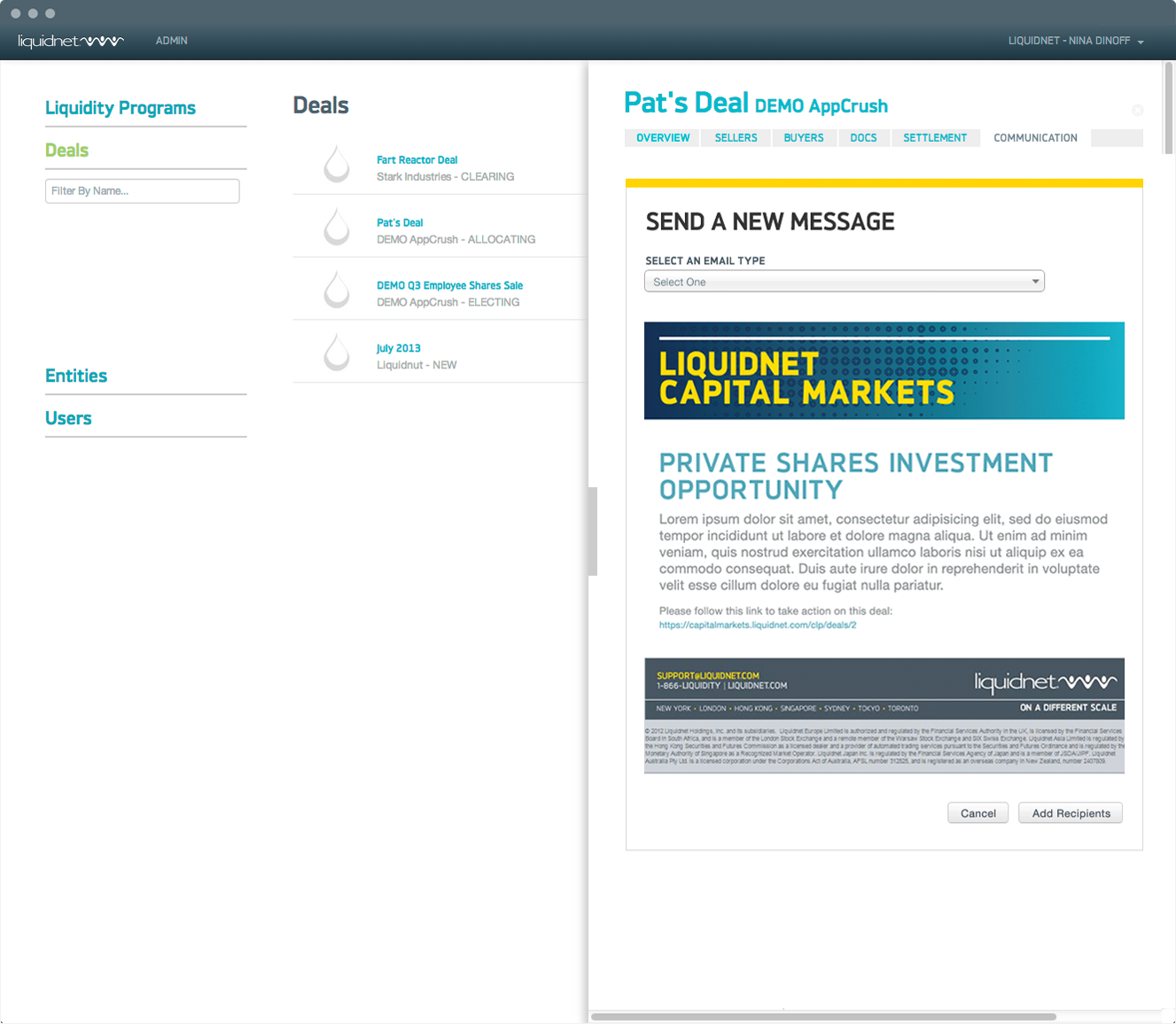Click the vertical scrollbar of the deal panel
Screen dimensions: 1176x1024
click(1169, 106)
